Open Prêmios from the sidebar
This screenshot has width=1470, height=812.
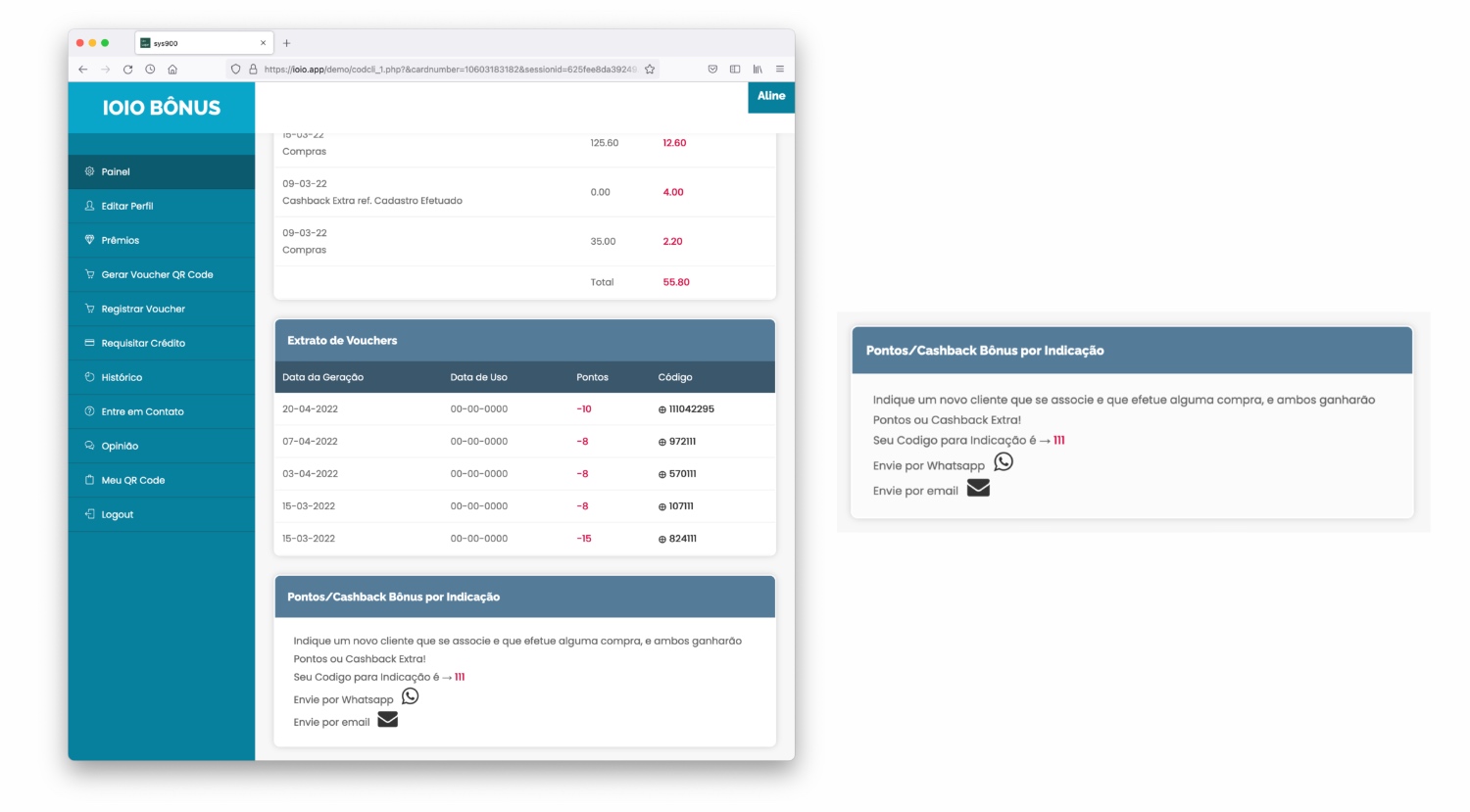click(121, 241)
